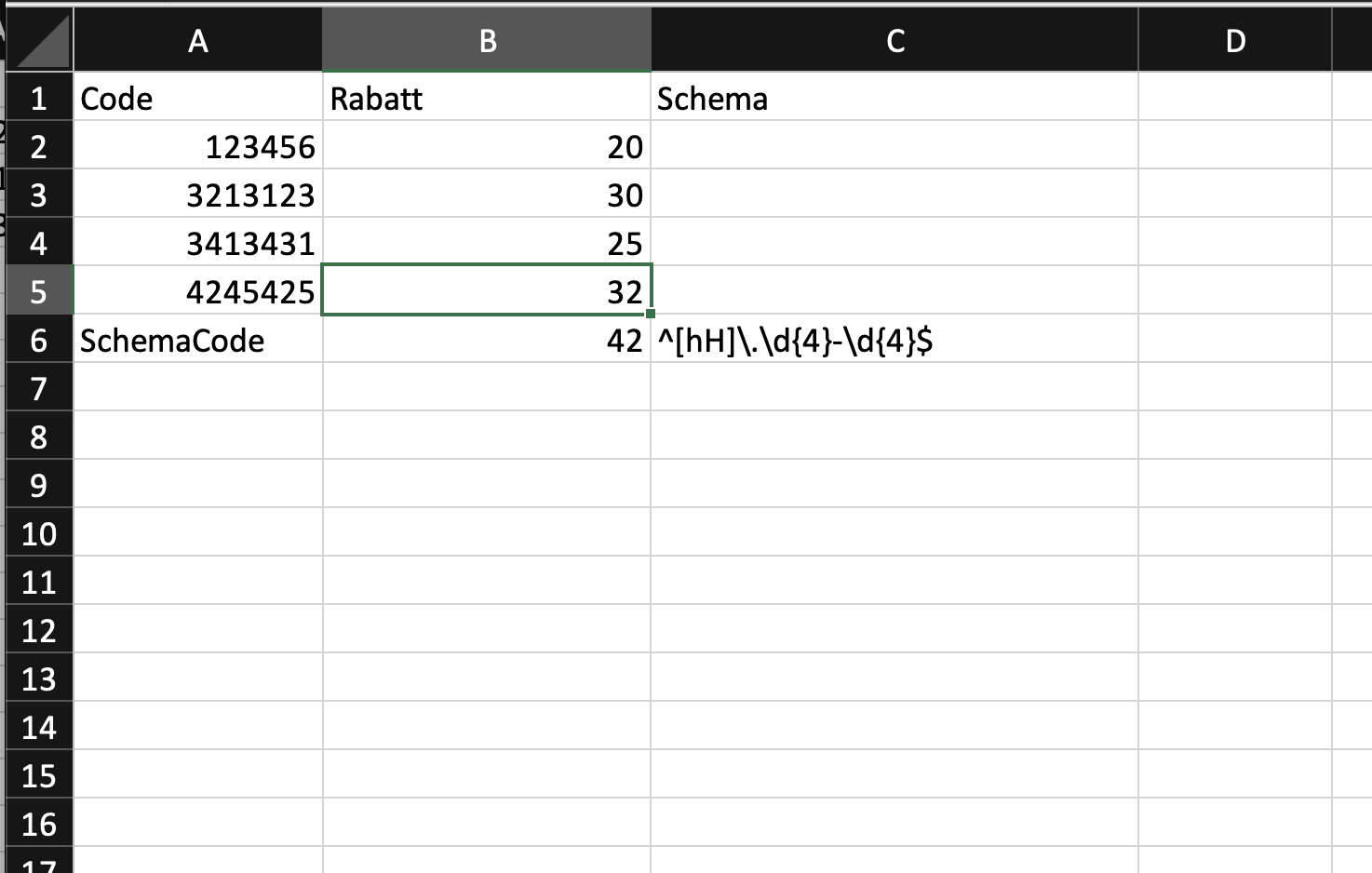Select column B header

coord(487,41)
